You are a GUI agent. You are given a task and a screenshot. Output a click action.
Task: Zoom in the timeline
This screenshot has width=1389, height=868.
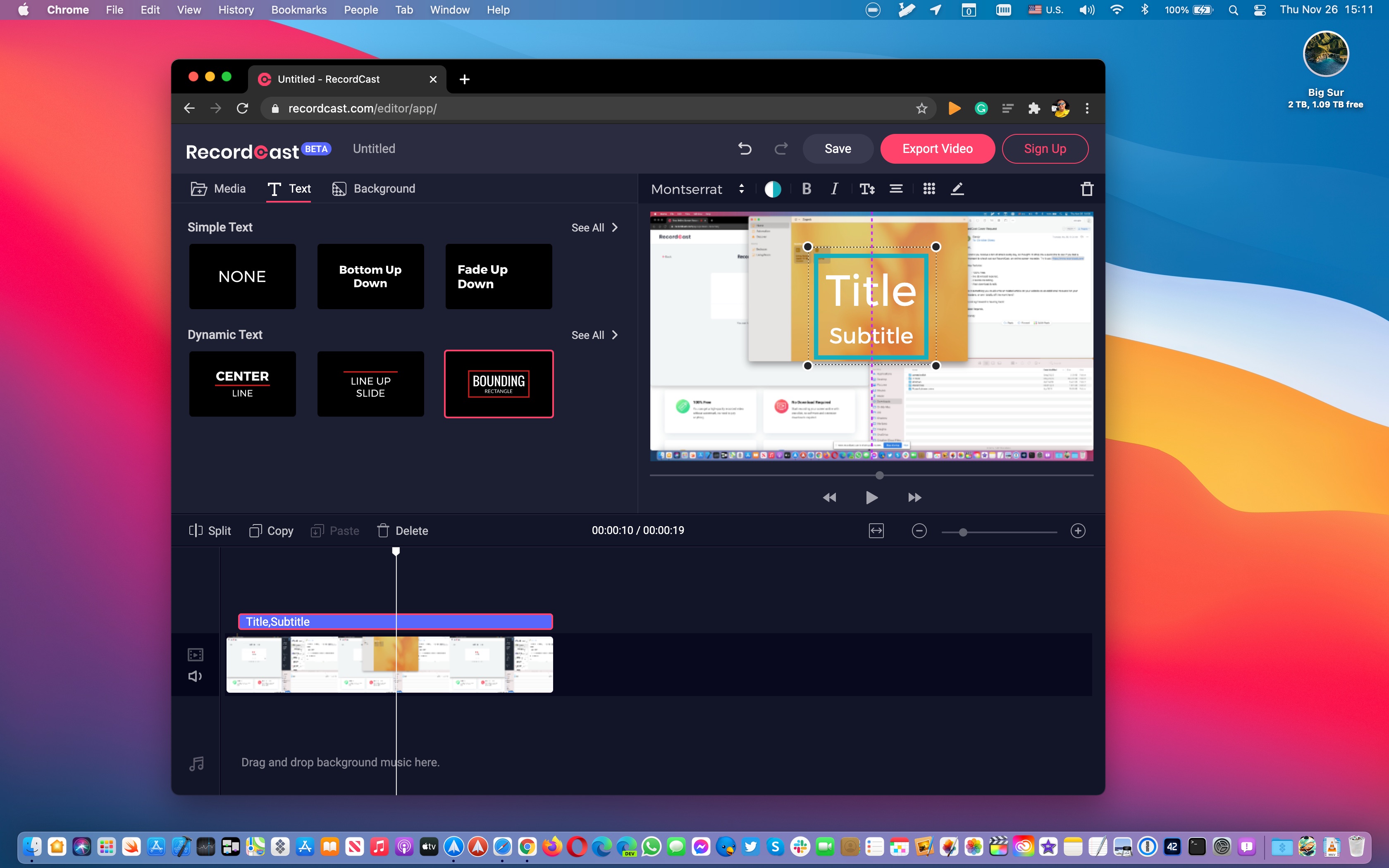1078,531
